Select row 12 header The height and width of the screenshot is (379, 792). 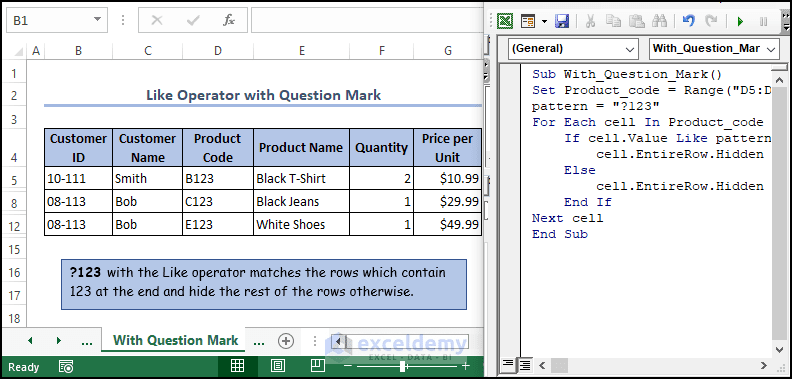pyautogui.click(x=14, y=226)
